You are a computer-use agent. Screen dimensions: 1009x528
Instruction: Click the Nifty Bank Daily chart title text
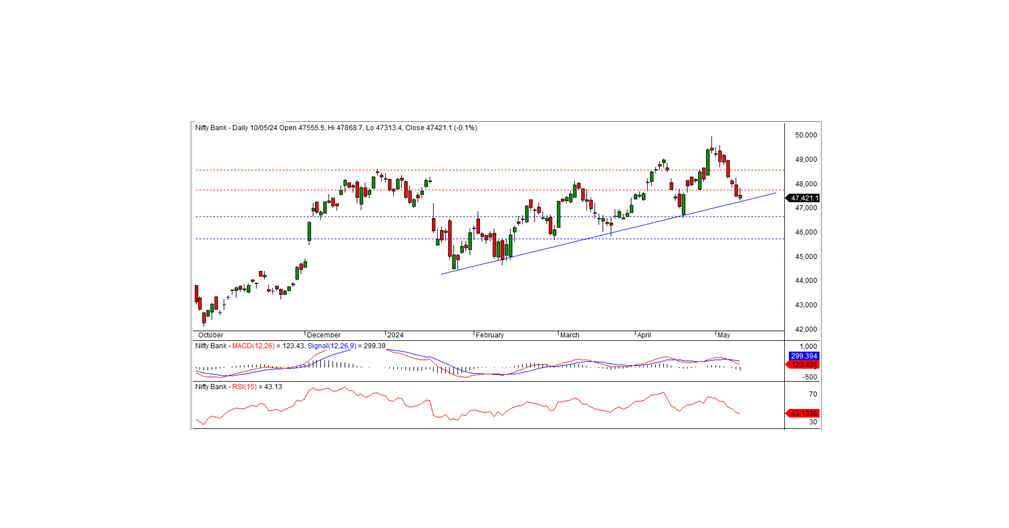336,128
